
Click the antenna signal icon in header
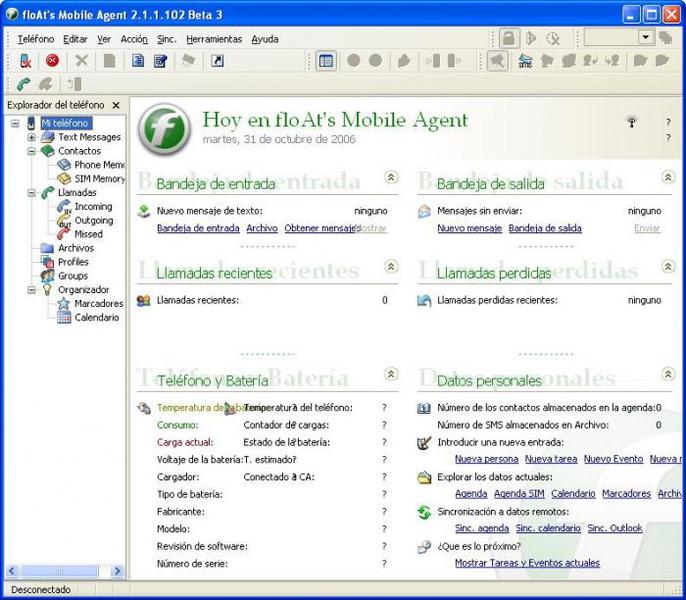(631, 122)
